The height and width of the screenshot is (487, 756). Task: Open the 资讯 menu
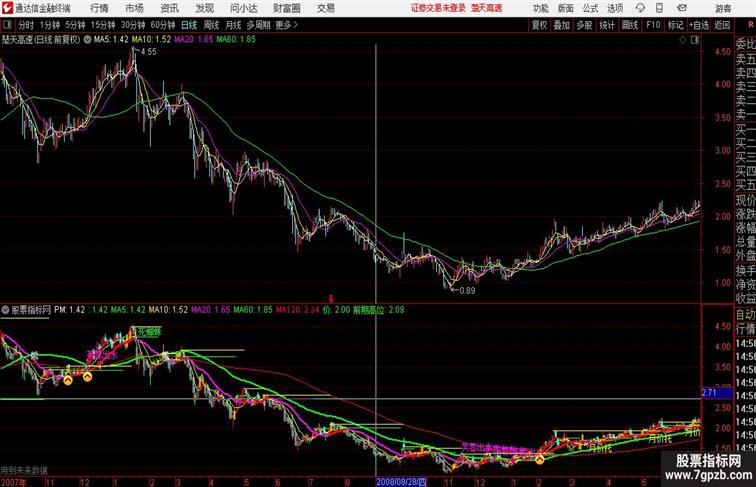[x=170, y=8]
